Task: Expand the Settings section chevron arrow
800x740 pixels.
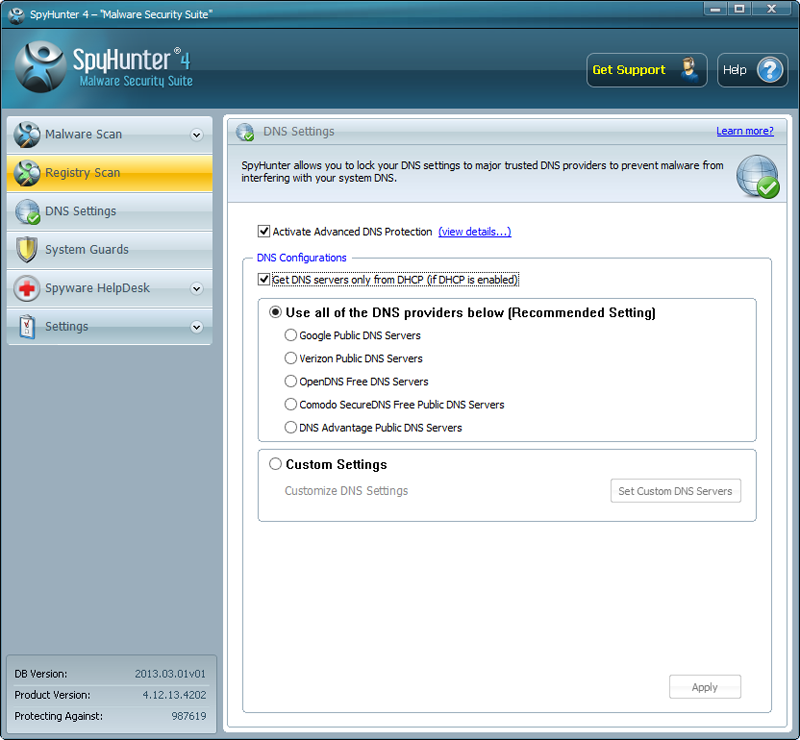Action: (x=196, y=327)
